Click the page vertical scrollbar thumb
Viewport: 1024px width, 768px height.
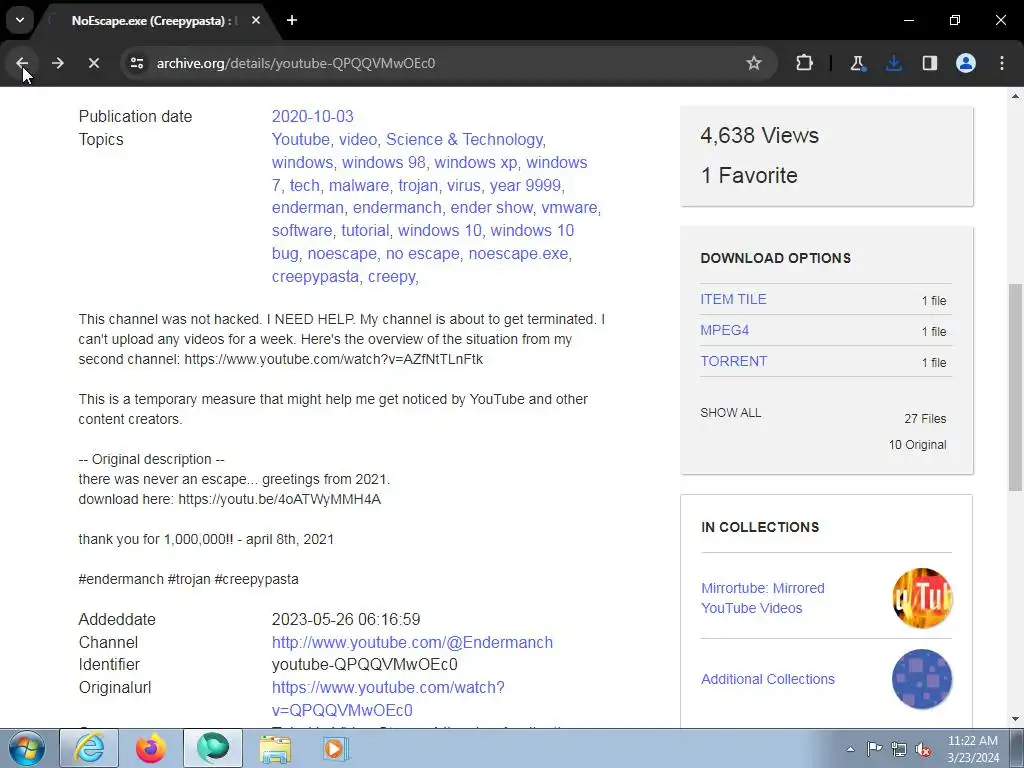(x=1015, y=387)
